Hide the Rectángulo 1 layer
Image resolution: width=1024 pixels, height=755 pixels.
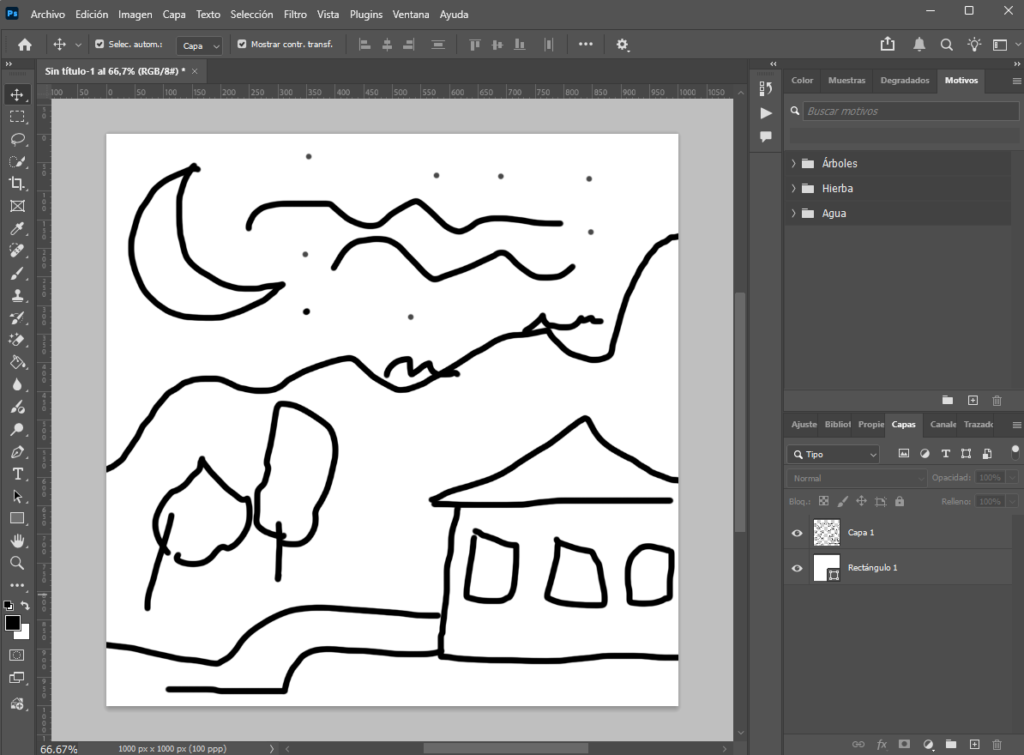(797, 568)
